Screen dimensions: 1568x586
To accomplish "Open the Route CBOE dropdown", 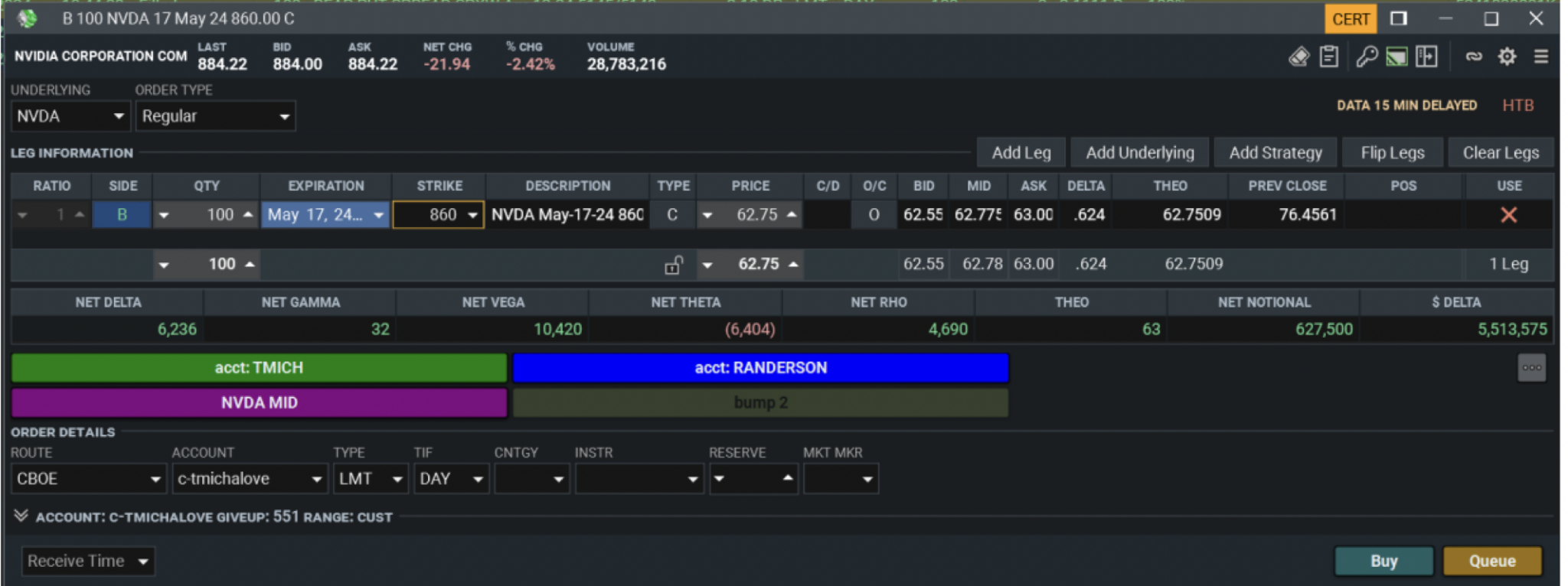I will tap(88, 479).
